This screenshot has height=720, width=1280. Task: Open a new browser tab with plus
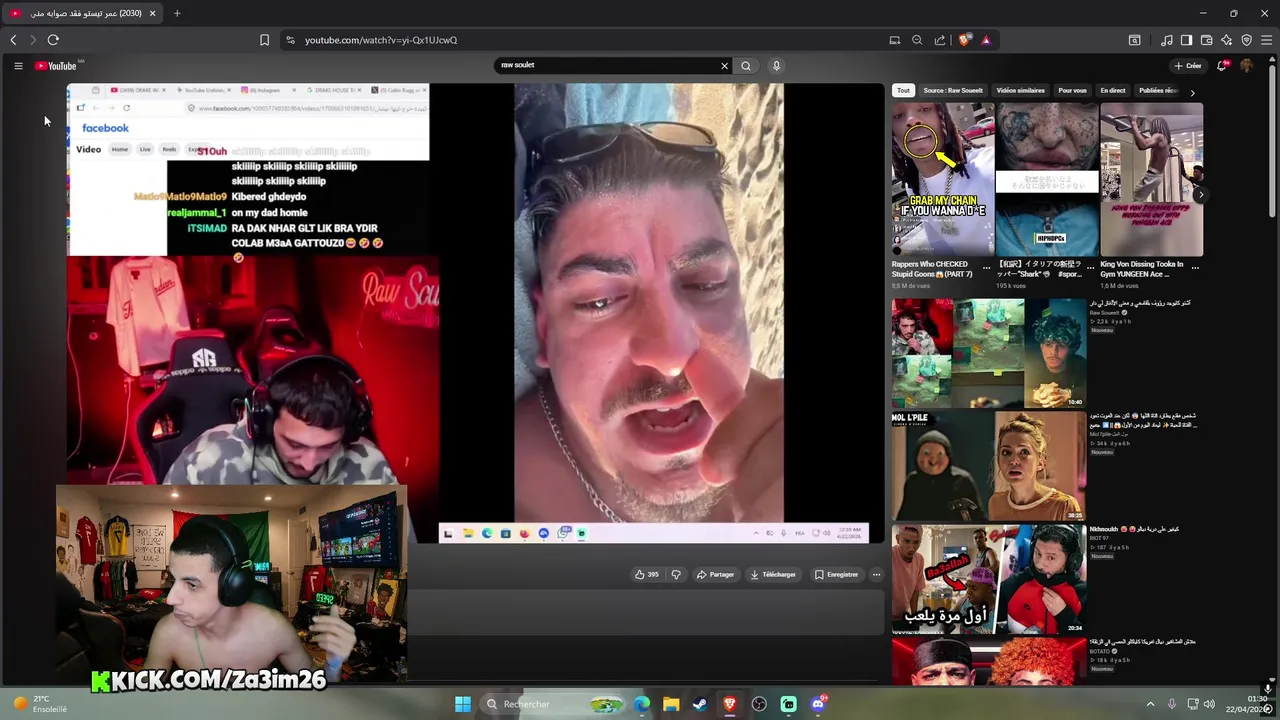177,13
